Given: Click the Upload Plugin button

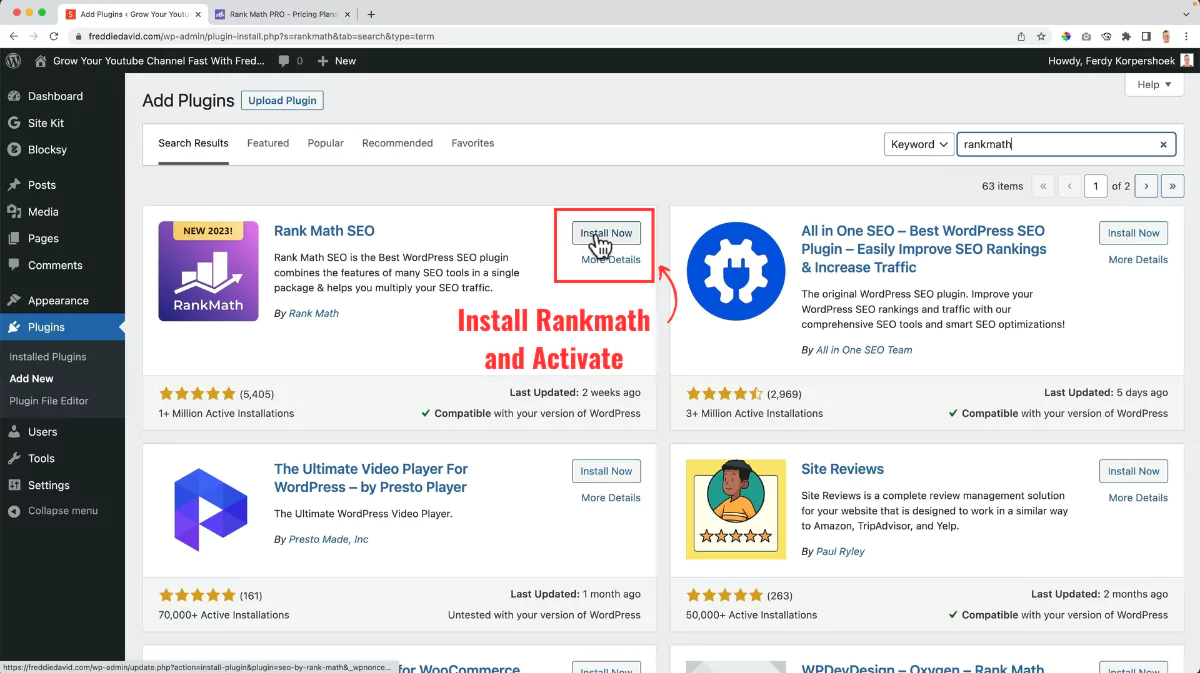Looking at the screenshot, I should 281,100.
